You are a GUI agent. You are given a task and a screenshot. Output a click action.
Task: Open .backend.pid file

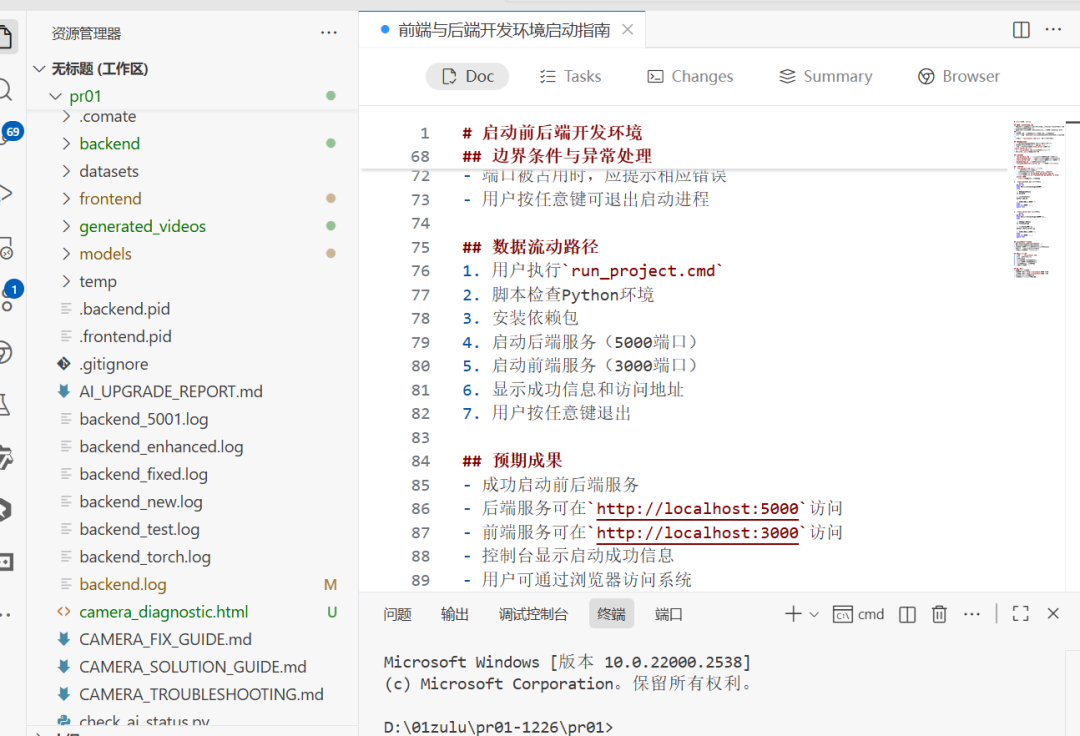point(193,308)
